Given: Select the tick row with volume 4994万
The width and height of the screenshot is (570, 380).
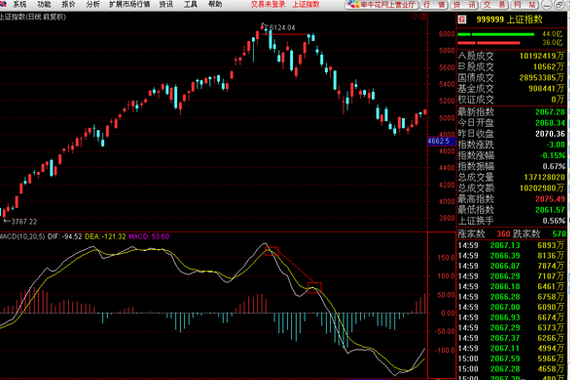Looking at the screenshot, I should pos(511,348).
